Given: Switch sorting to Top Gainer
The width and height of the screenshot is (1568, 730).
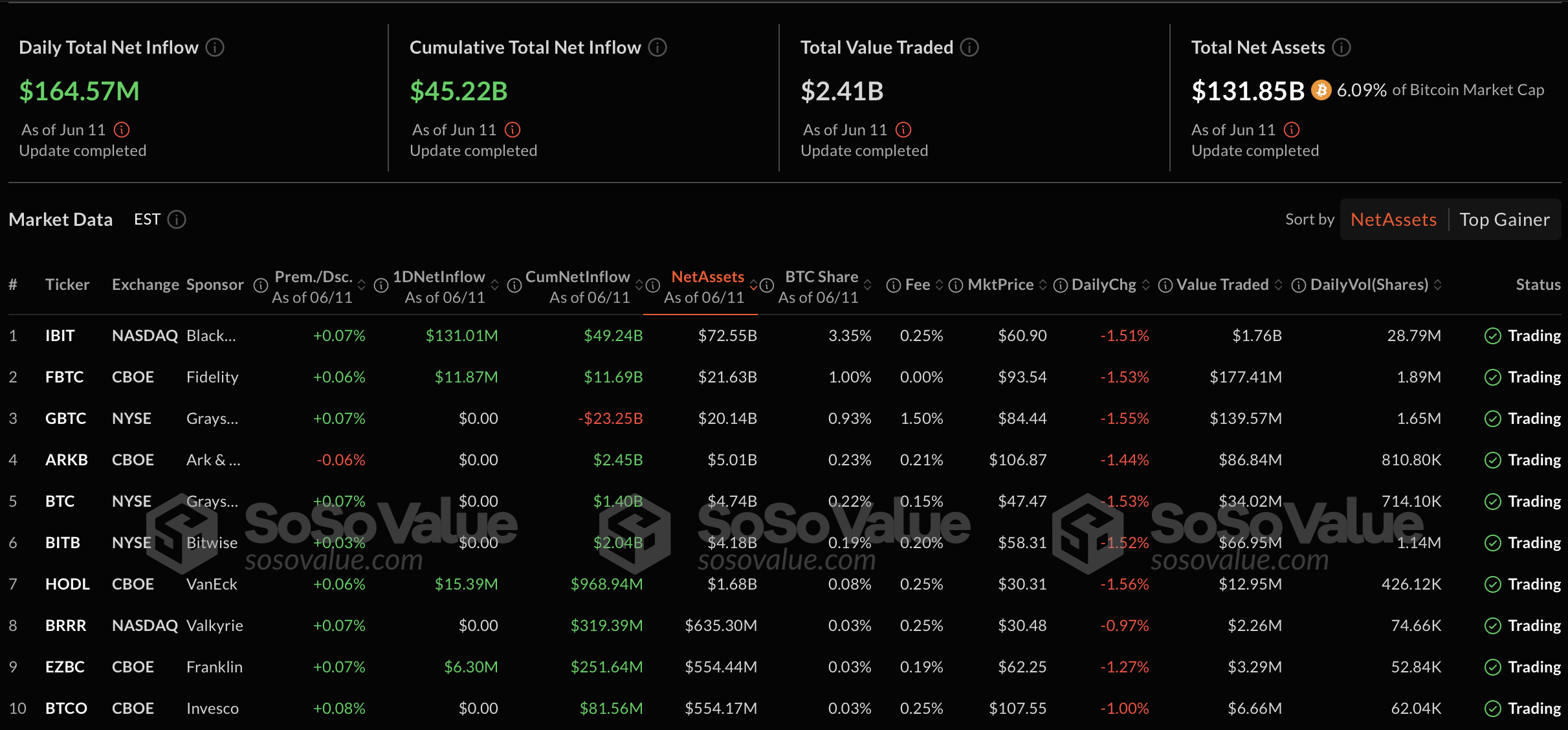Looking at the screenshot, I should (1505, 219).
